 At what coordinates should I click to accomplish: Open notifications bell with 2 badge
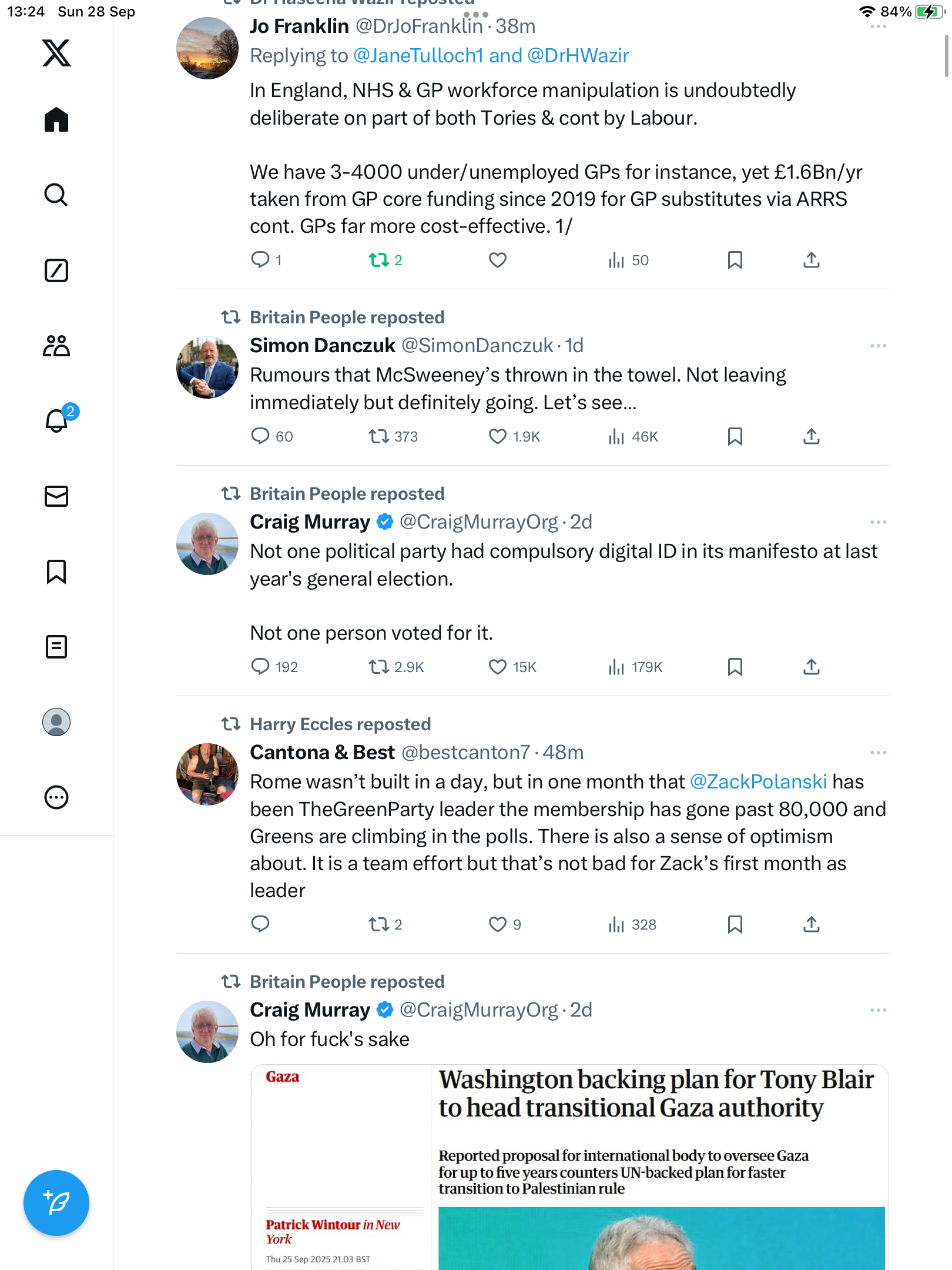coord(58,420)
